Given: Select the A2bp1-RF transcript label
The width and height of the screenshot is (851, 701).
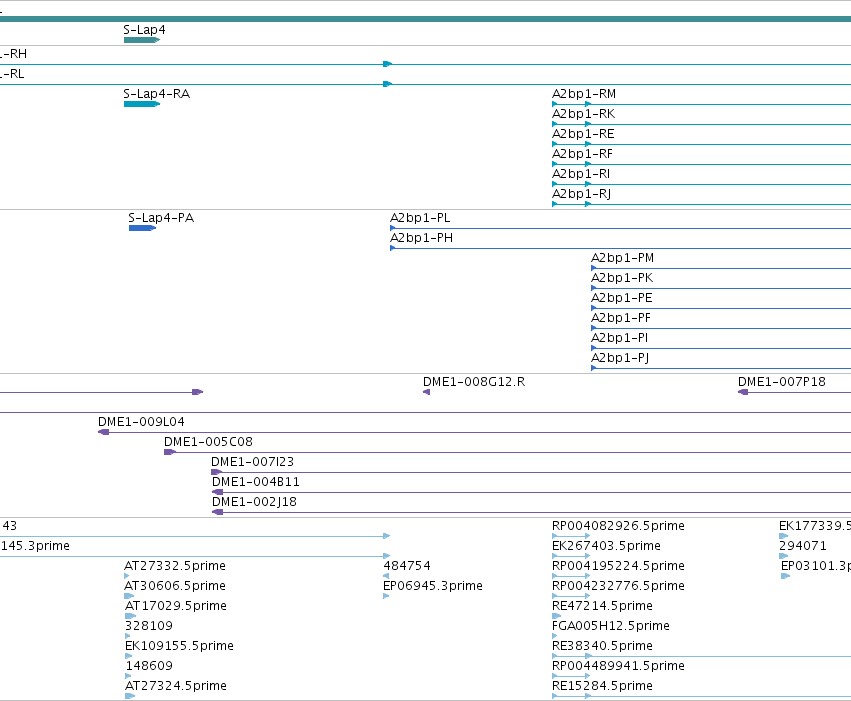Looking at the screenshot, I should coord(582,154).
